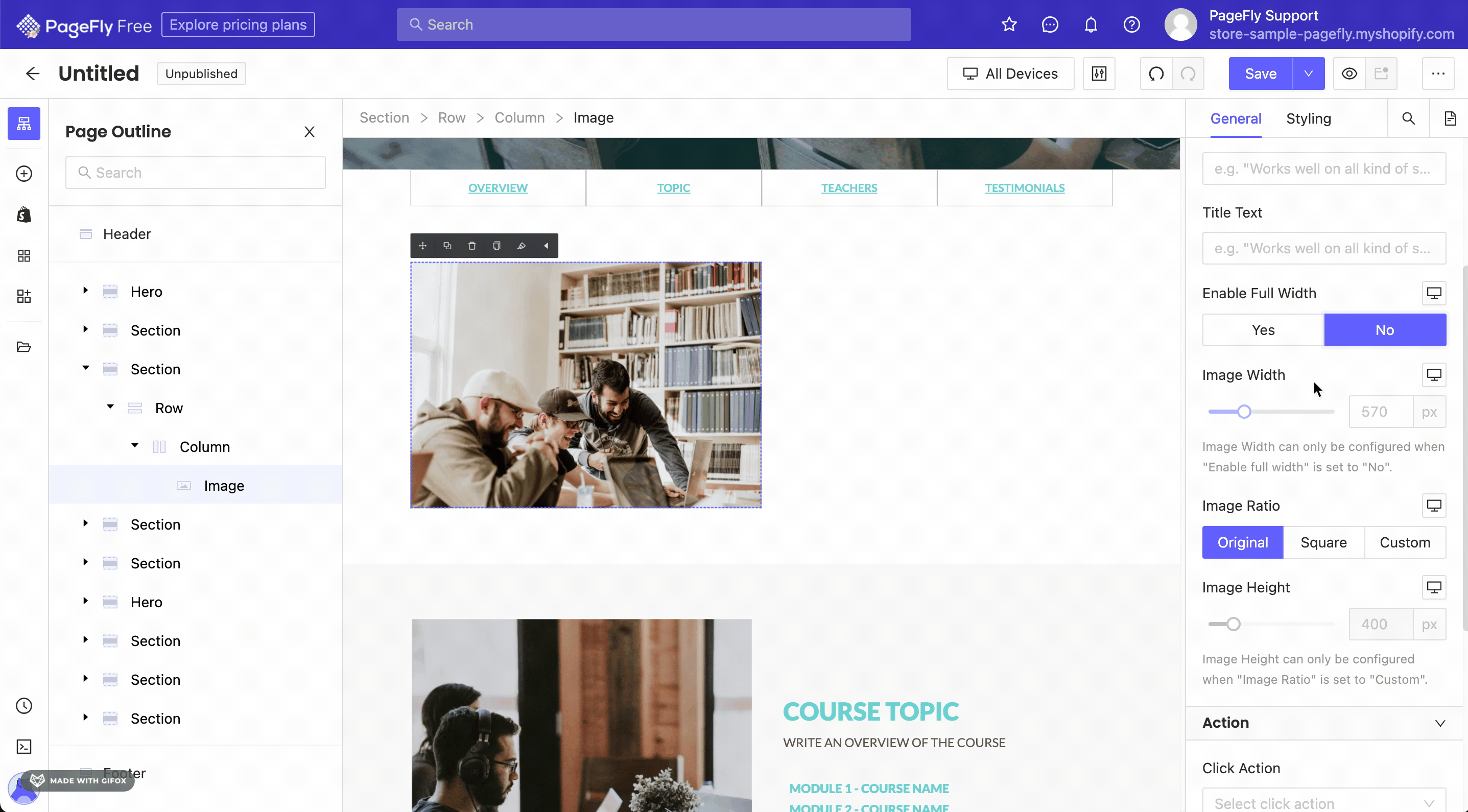Set Enable Full Width to Yes

click(1263, 330)
